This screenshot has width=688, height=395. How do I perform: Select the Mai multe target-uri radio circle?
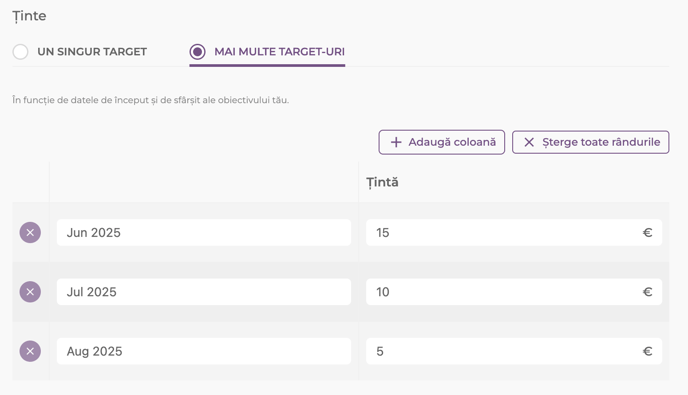197,52
